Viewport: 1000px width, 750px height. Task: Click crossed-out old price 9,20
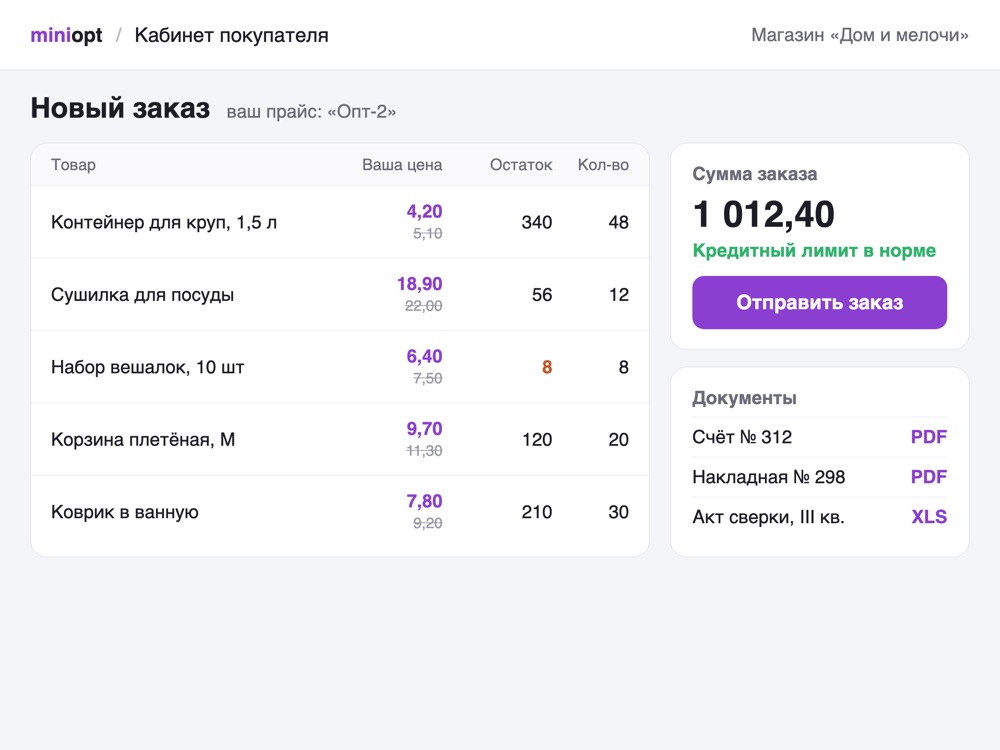(427, 523)
